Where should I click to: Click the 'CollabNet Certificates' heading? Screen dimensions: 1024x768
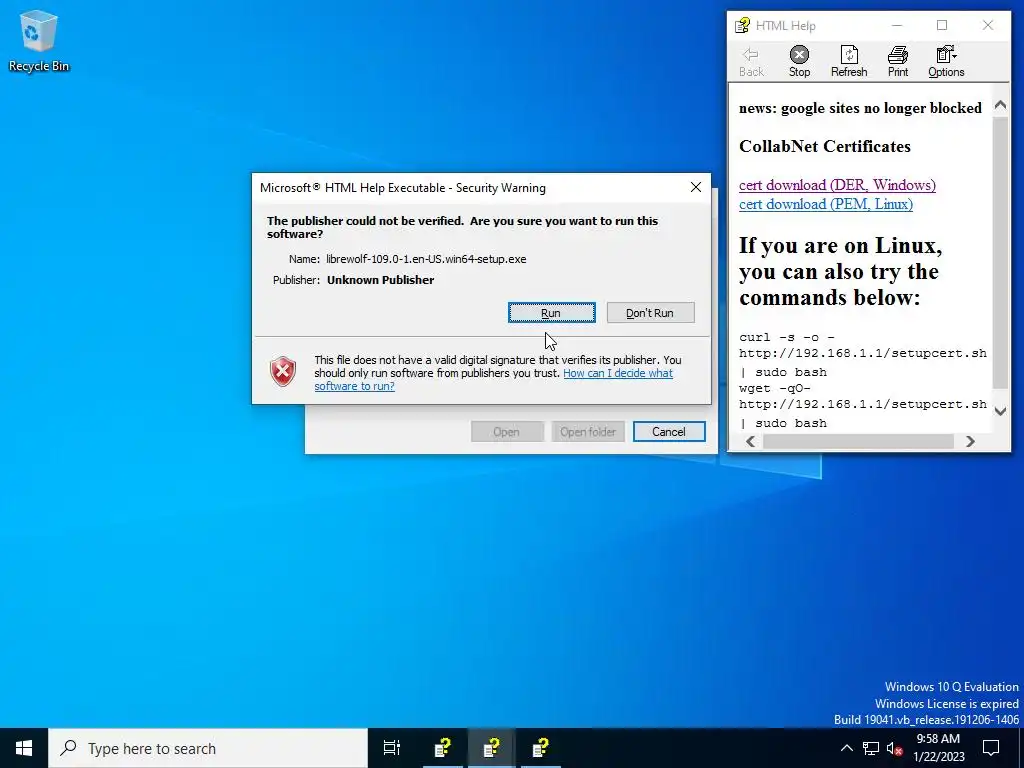click(x=825, y=146)
